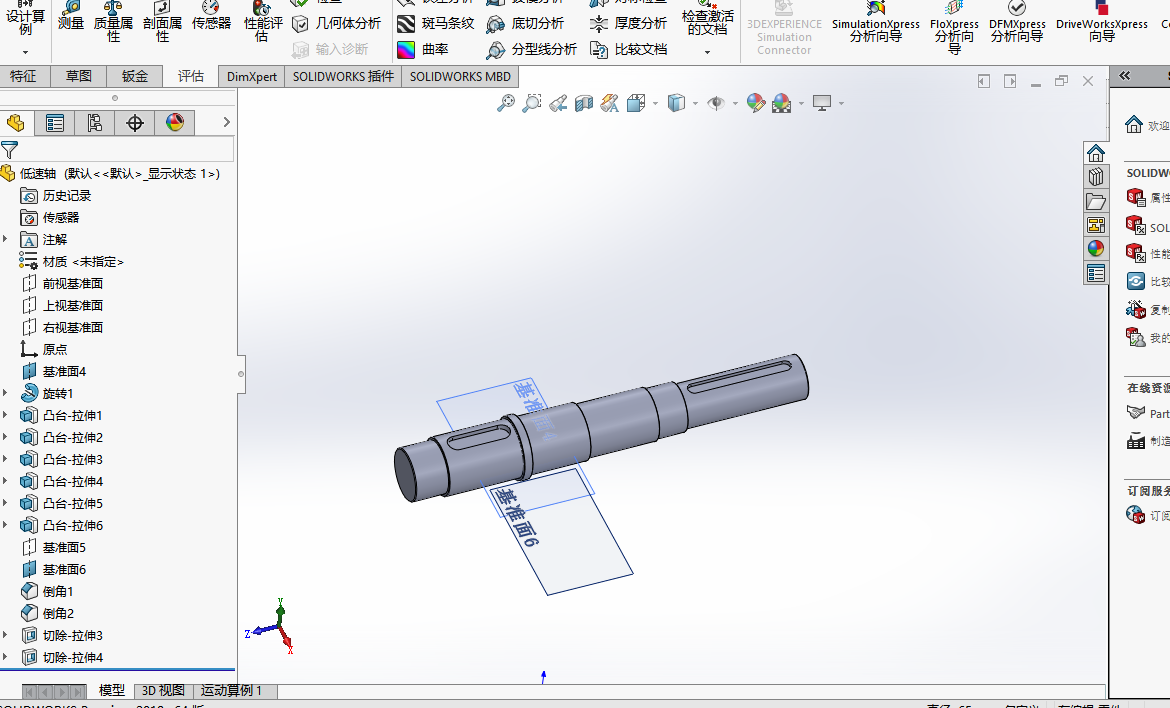The height and width of the screenshot is (708, 1170).
Task: Launch SimulationXpress 分析向导
Action: click(875, 21)
